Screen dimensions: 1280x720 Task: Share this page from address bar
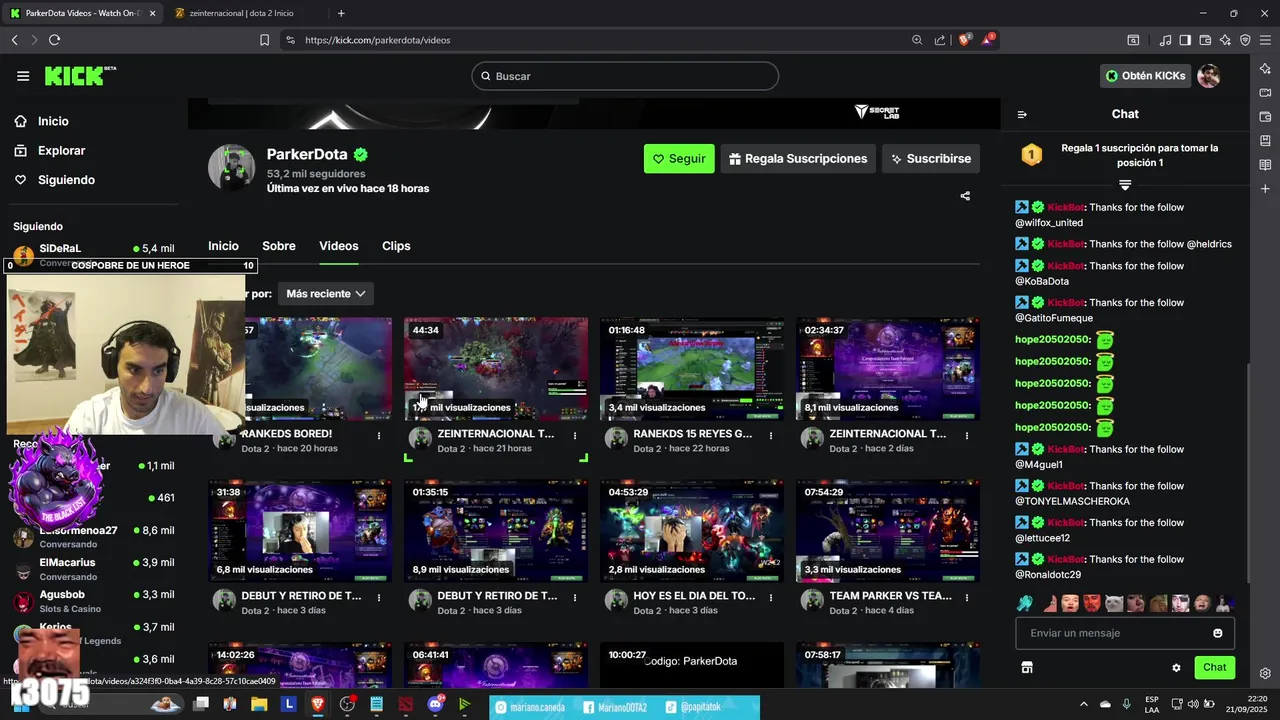940,40
